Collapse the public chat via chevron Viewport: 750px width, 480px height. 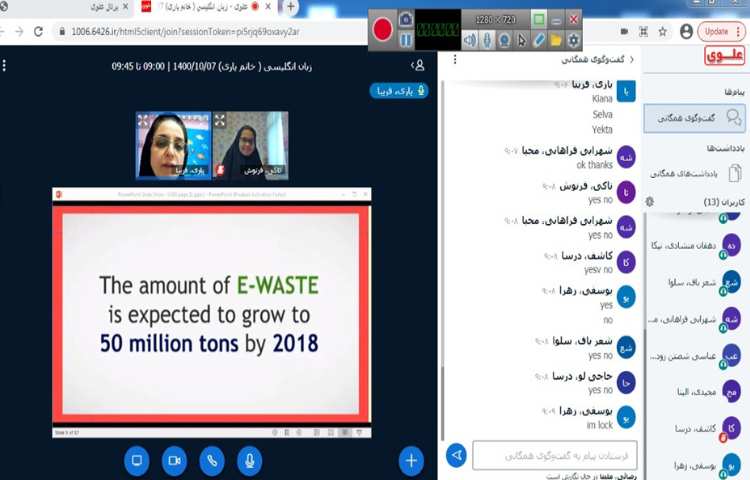click(632, 59)
